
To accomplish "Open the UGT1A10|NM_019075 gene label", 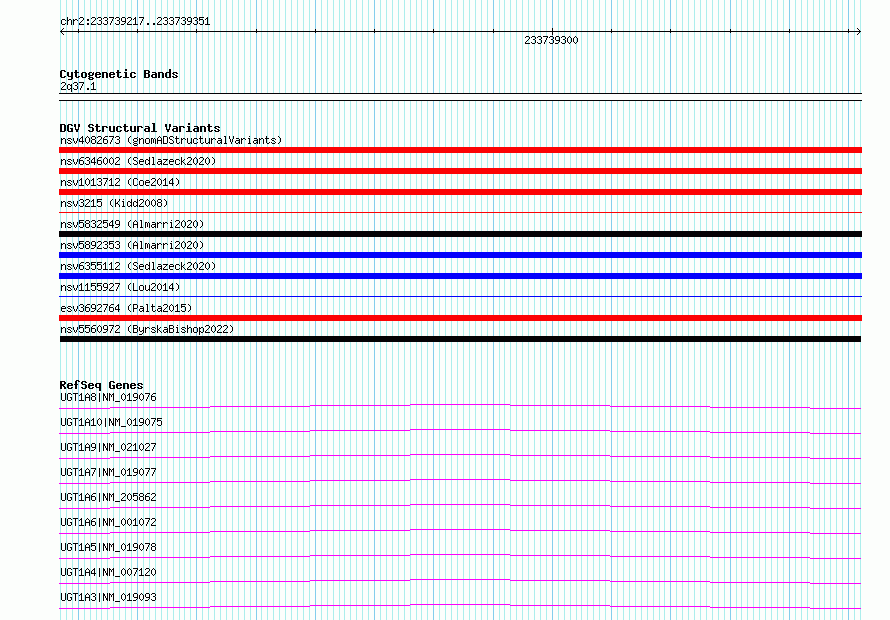I will (x=111, y=422).
